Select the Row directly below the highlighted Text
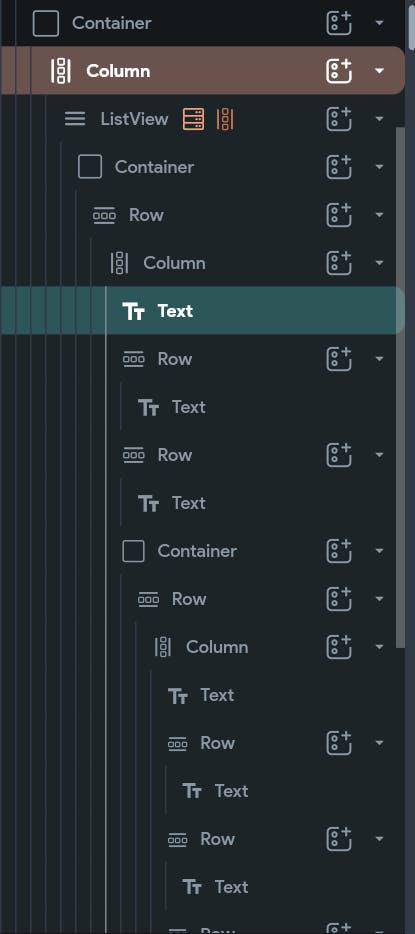This screenshot has height=934, width=415. pyautogui.click(x=174, y=359)
